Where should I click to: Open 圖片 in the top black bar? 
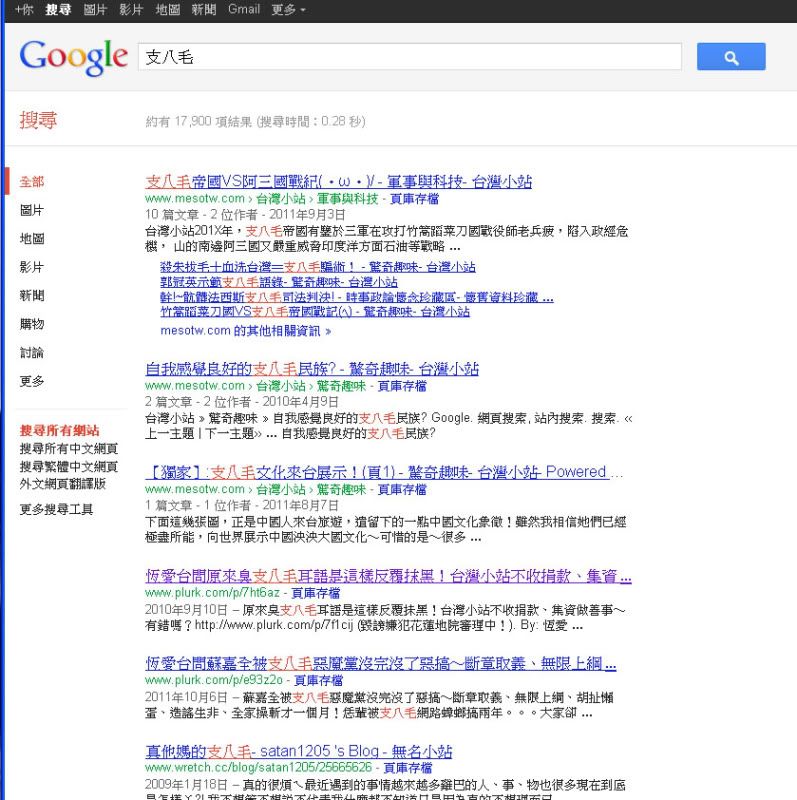[x=95, y=10]
